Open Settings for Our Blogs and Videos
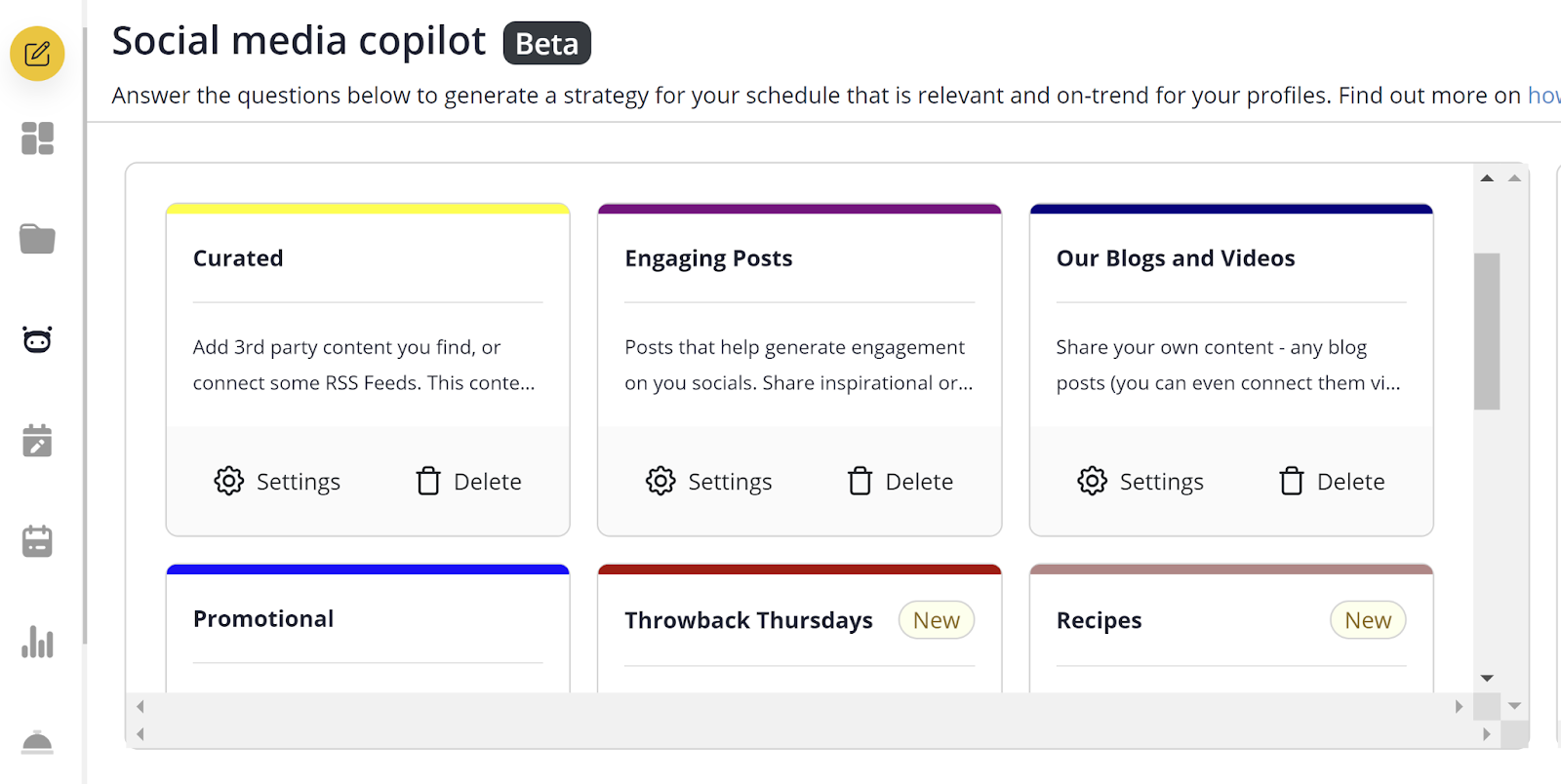 pyautogui.click(x=1141, y=482)
